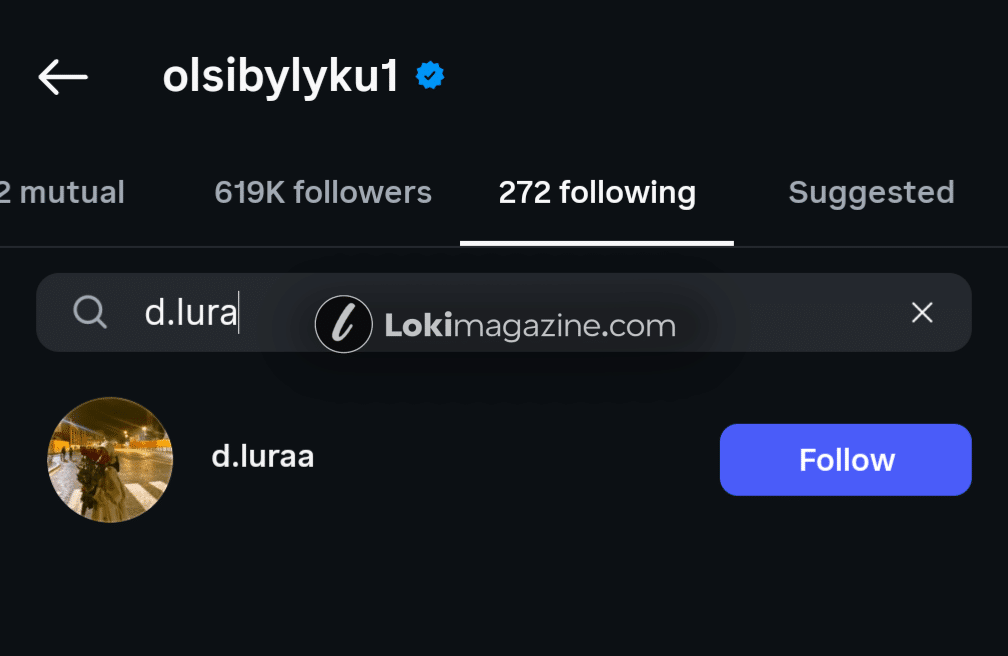Click the magnifying glass search icon

tap(90, 313)
